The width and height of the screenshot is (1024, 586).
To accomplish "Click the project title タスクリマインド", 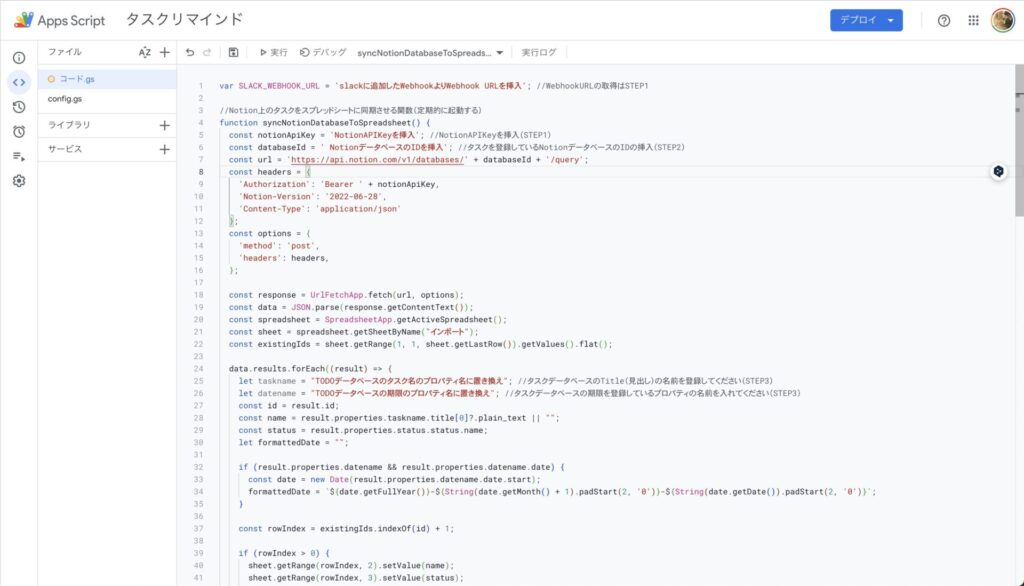I will click(x=183, y=18).
